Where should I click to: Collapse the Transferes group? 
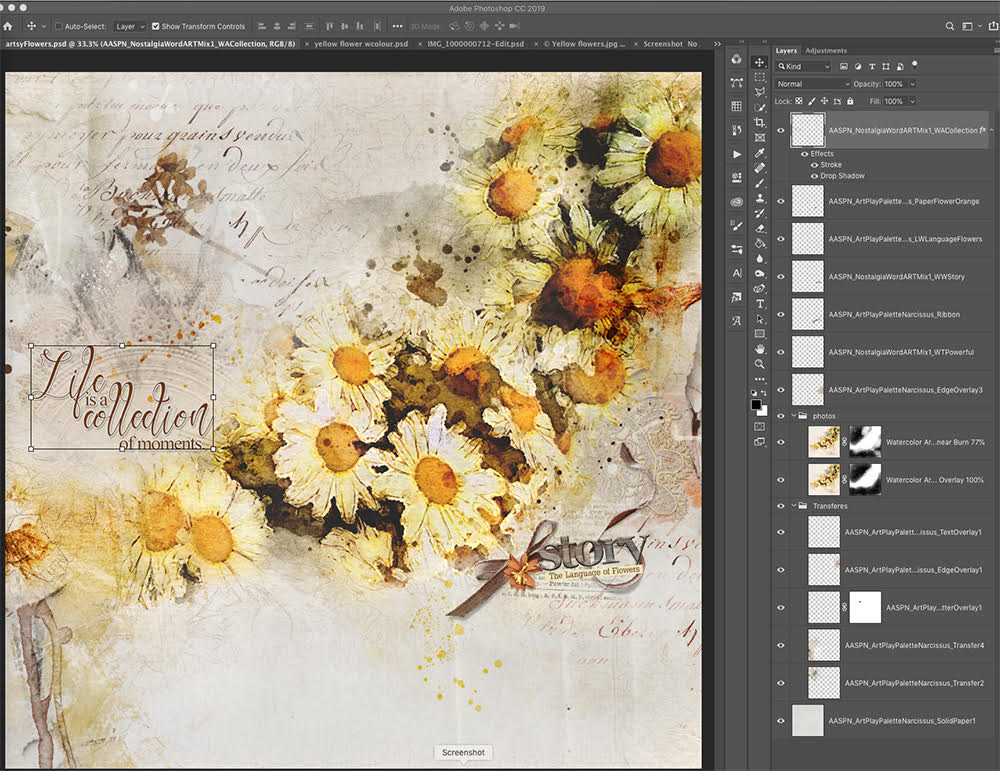point(795,505)
